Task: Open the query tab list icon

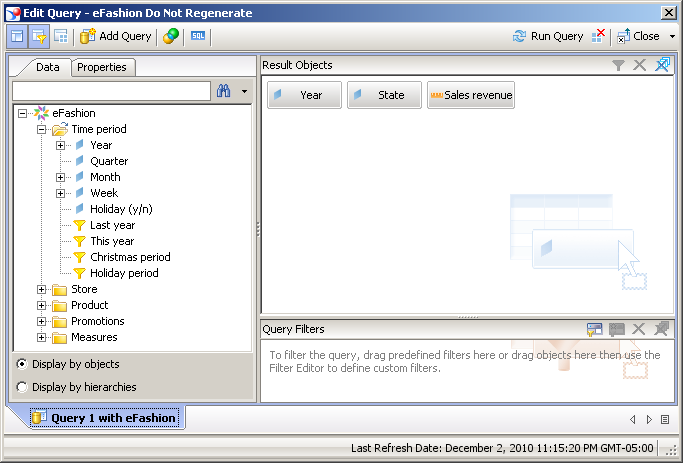Action: click(x=665, y=419)
